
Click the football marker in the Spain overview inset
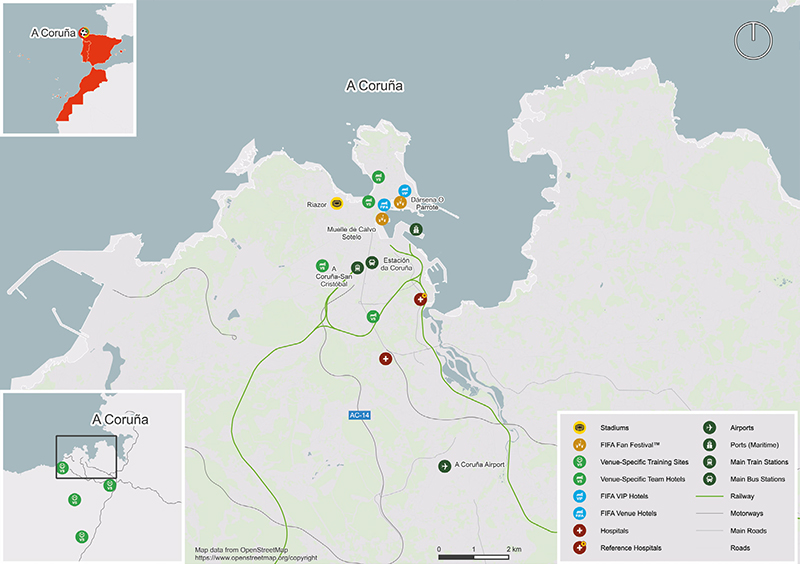(85, 33)
